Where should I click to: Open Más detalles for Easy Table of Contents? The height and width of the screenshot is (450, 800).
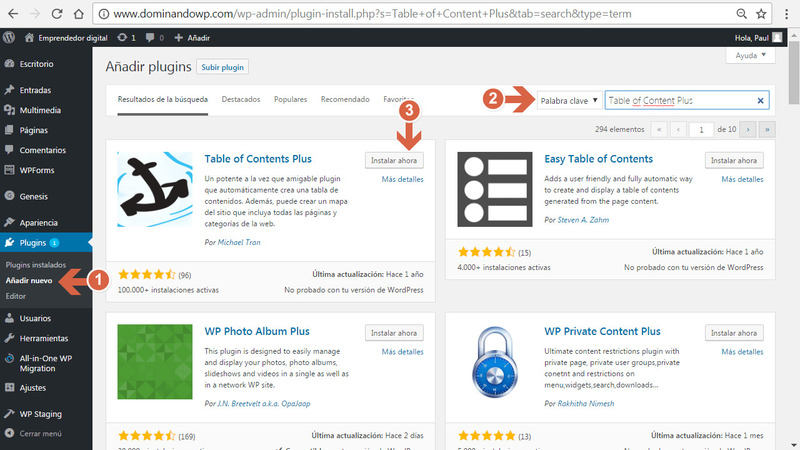(742, 179)
